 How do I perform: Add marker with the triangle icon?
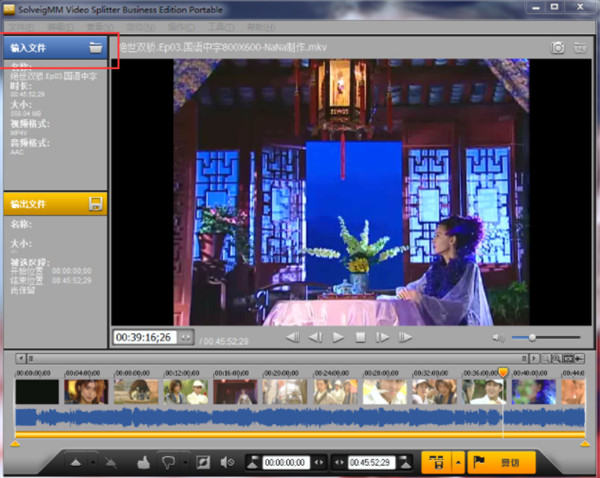pyautogui.click(x=76, y=463)
